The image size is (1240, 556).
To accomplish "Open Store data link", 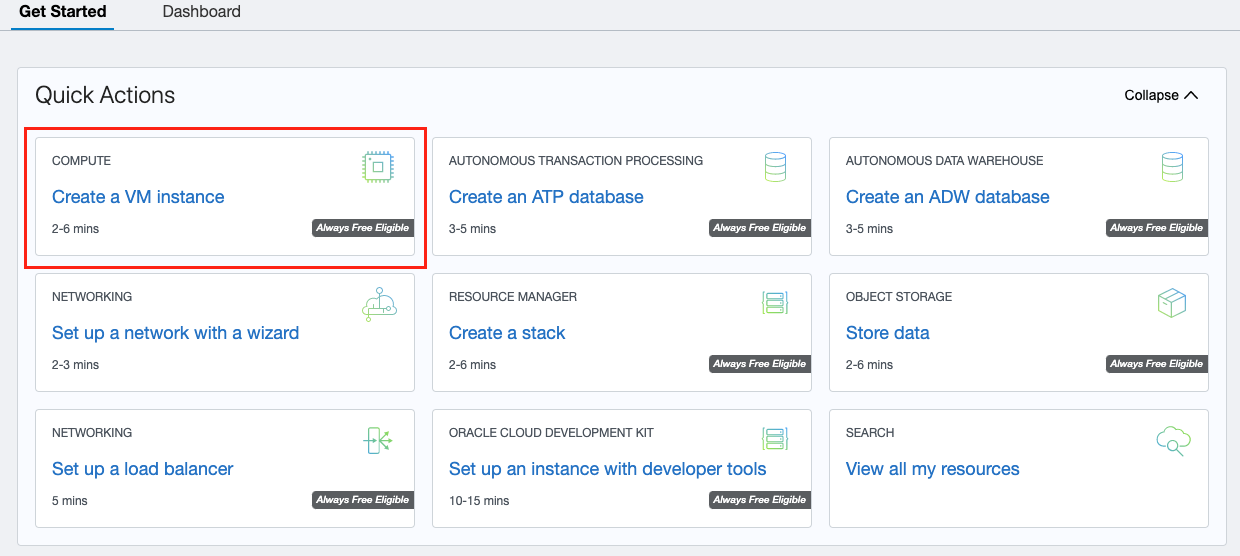I will pos(888,333).
